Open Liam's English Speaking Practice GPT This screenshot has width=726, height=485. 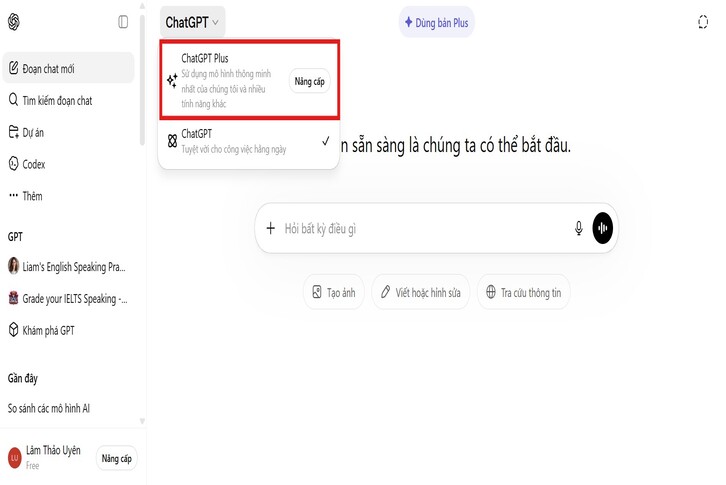69,267
